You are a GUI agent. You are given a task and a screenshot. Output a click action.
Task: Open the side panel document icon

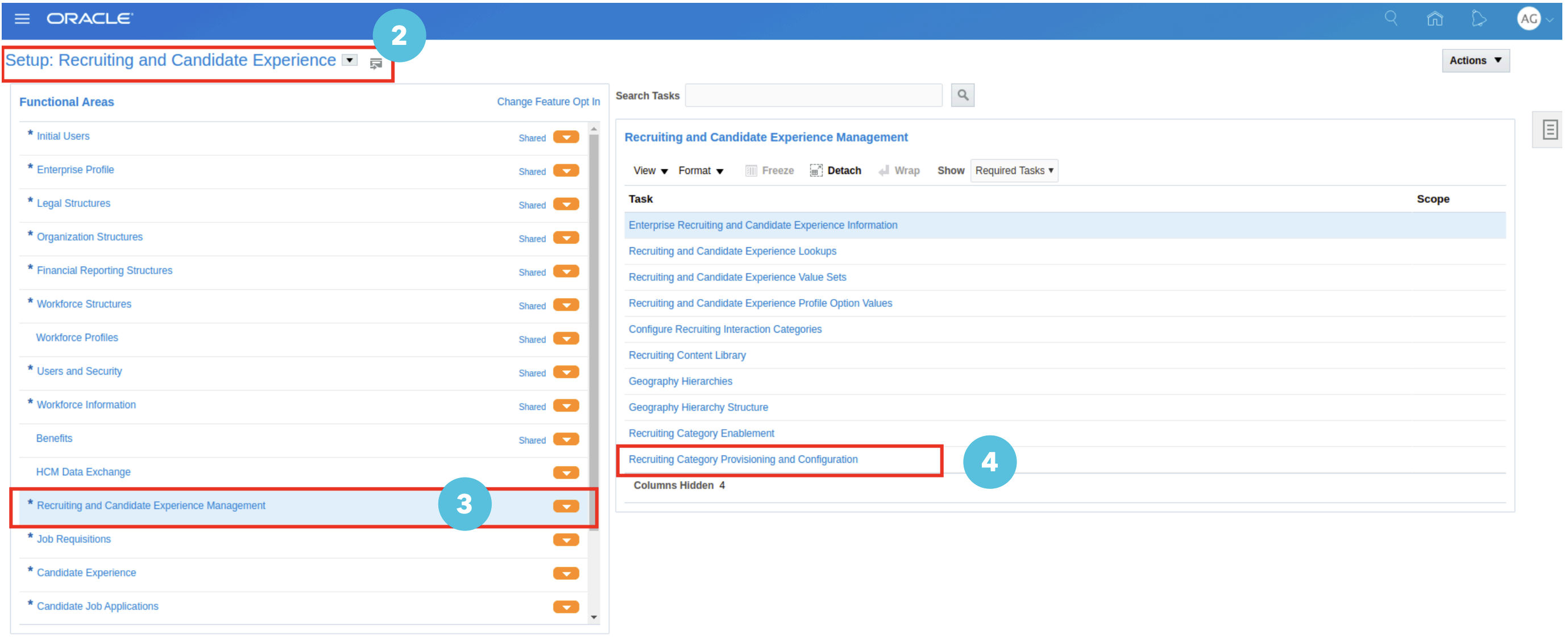tap(1550, 130)
